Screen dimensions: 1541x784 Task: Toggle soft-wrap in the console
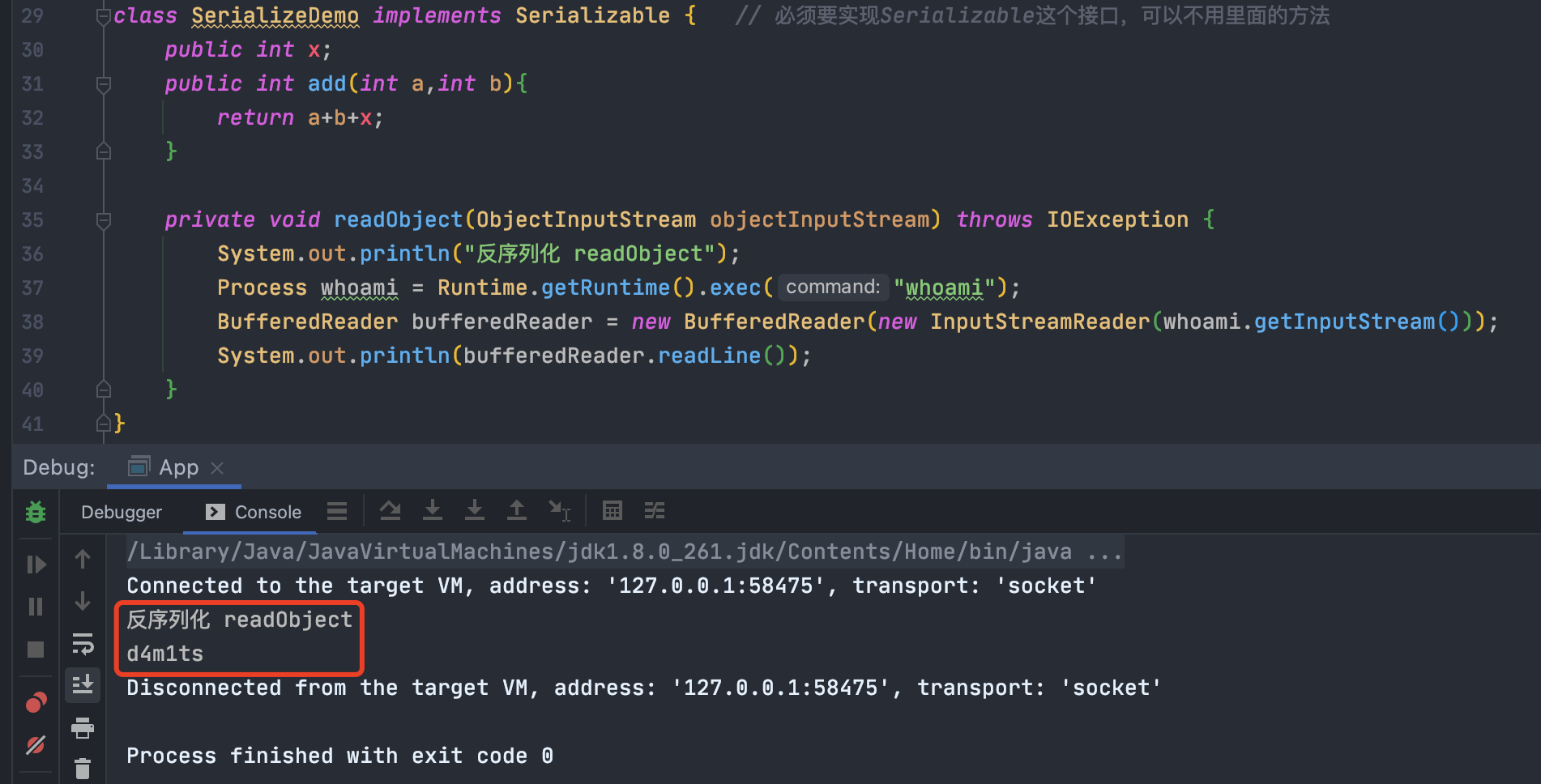(x=83, y=644)
